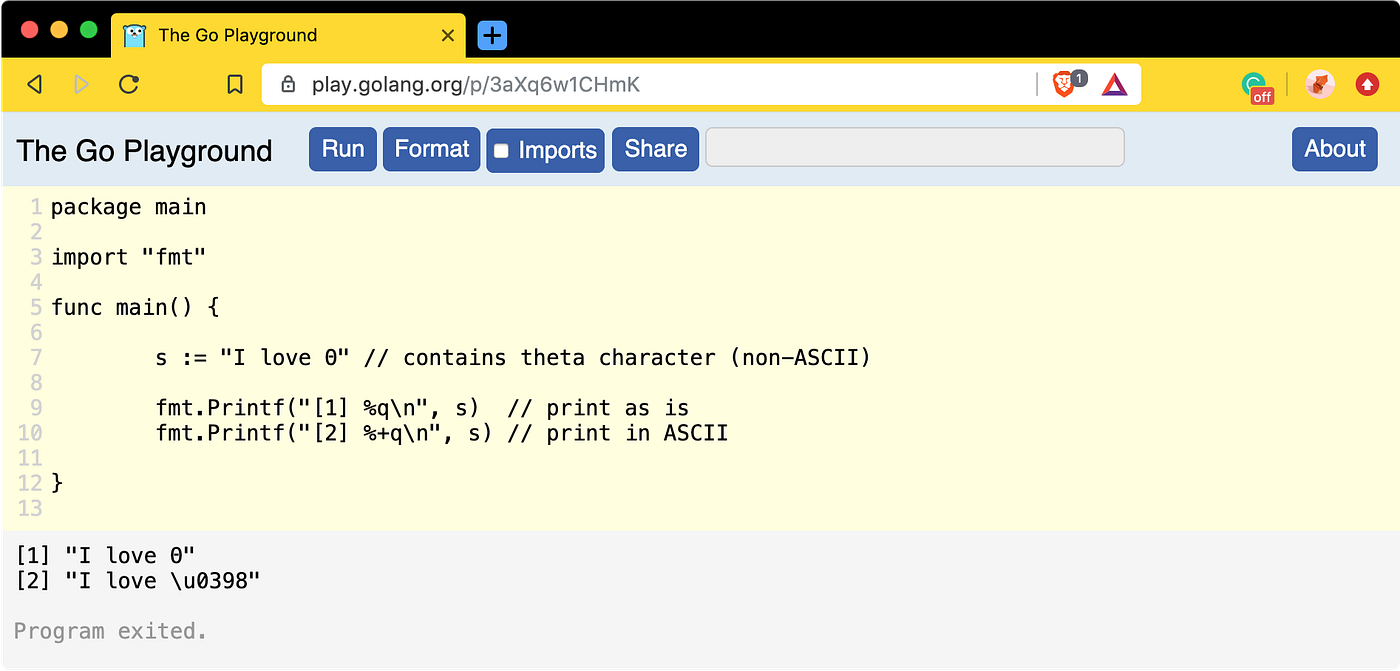Screen dimensions: 1400x671
Task: Switch to The Go Playground tab
Action: click(238, 36)
